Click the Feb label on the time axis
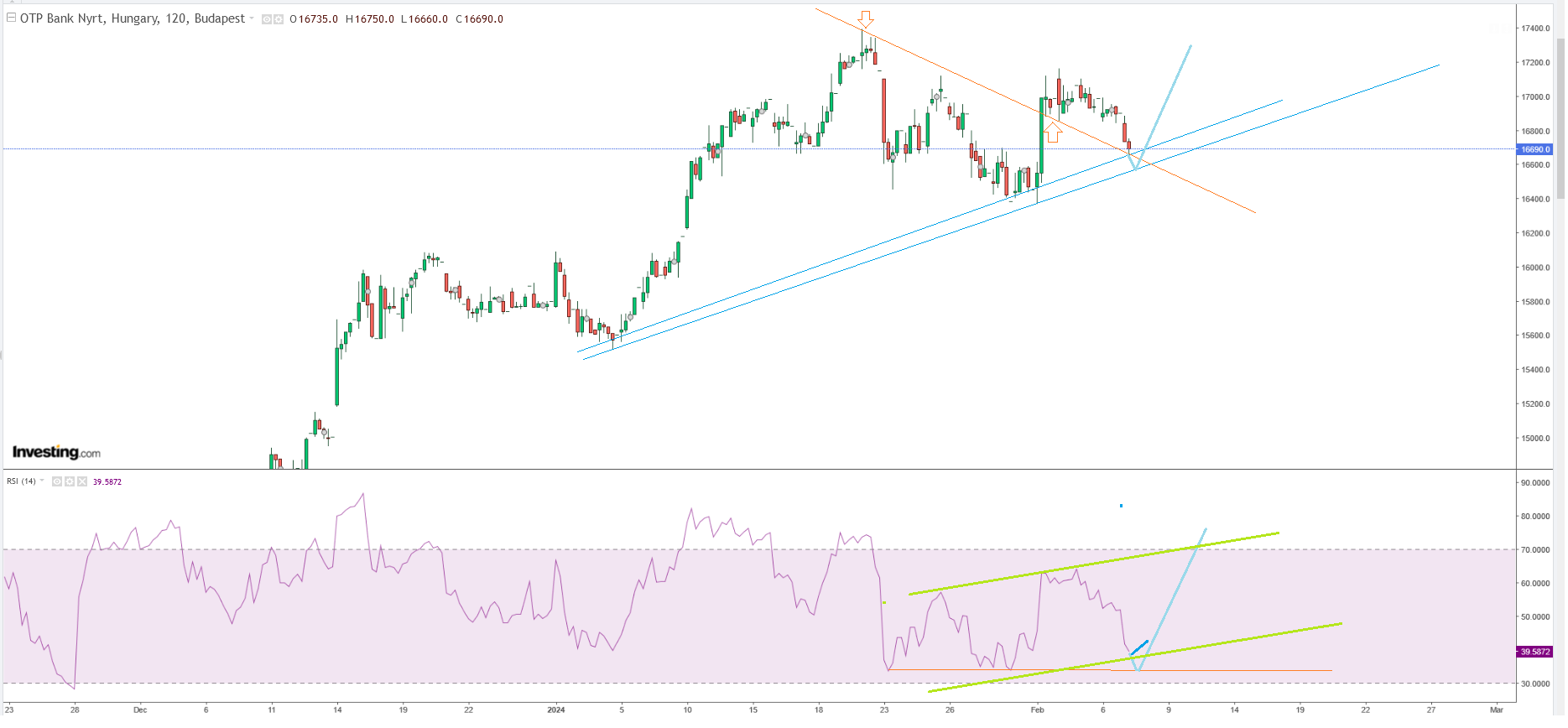 [1037, 710]
